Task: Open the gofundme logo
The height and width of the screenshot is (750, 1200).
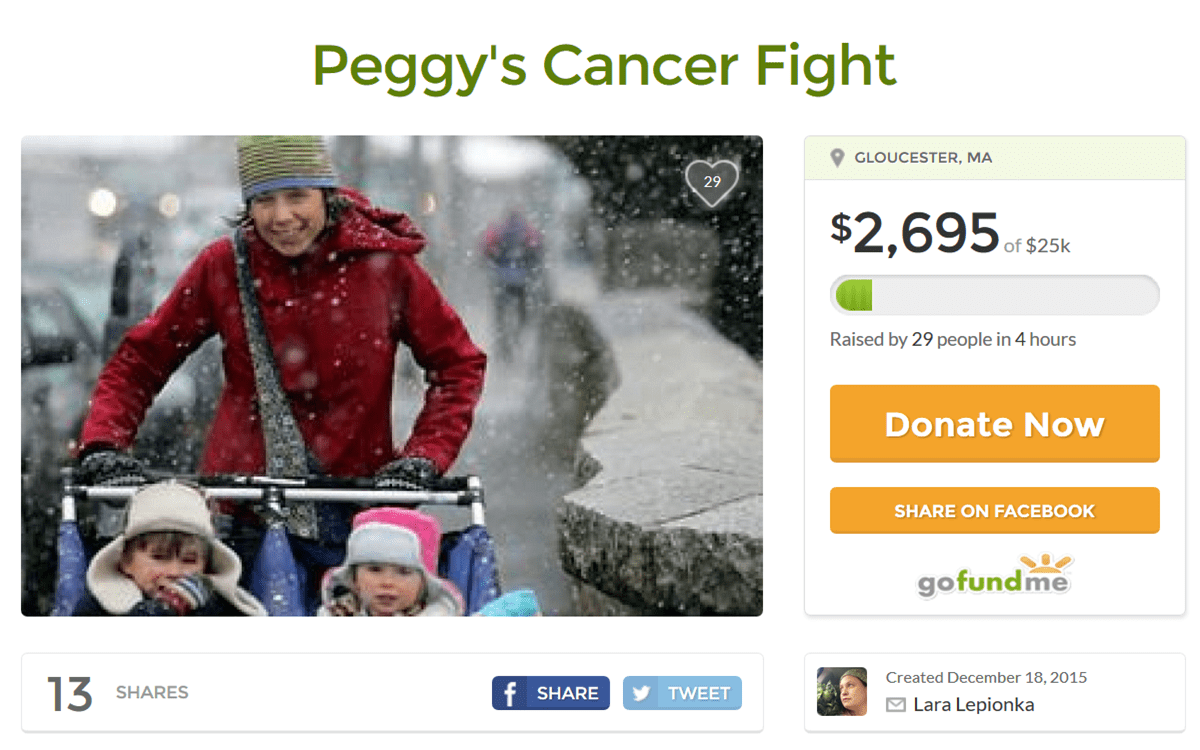Action: point(995,576)
